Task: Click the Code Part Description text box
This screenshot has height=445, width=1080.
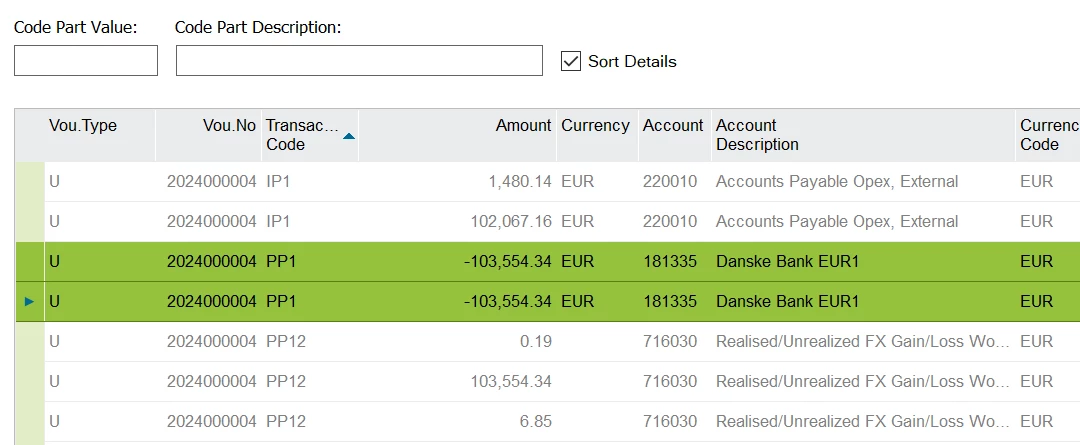Action: point(359,61)
